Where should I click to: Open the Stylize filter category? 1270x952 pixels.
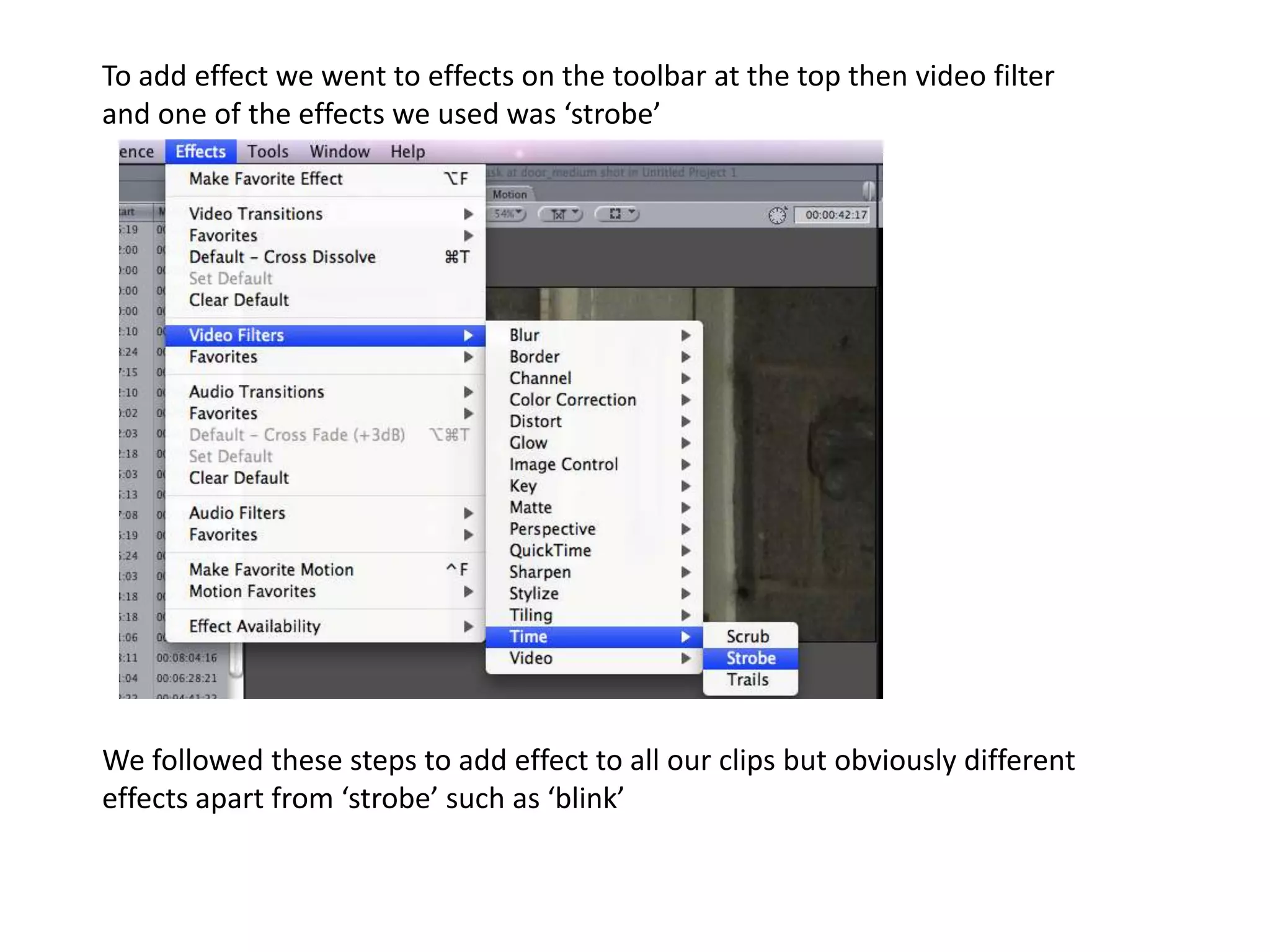pyautogui.click(x=594, y=594)
